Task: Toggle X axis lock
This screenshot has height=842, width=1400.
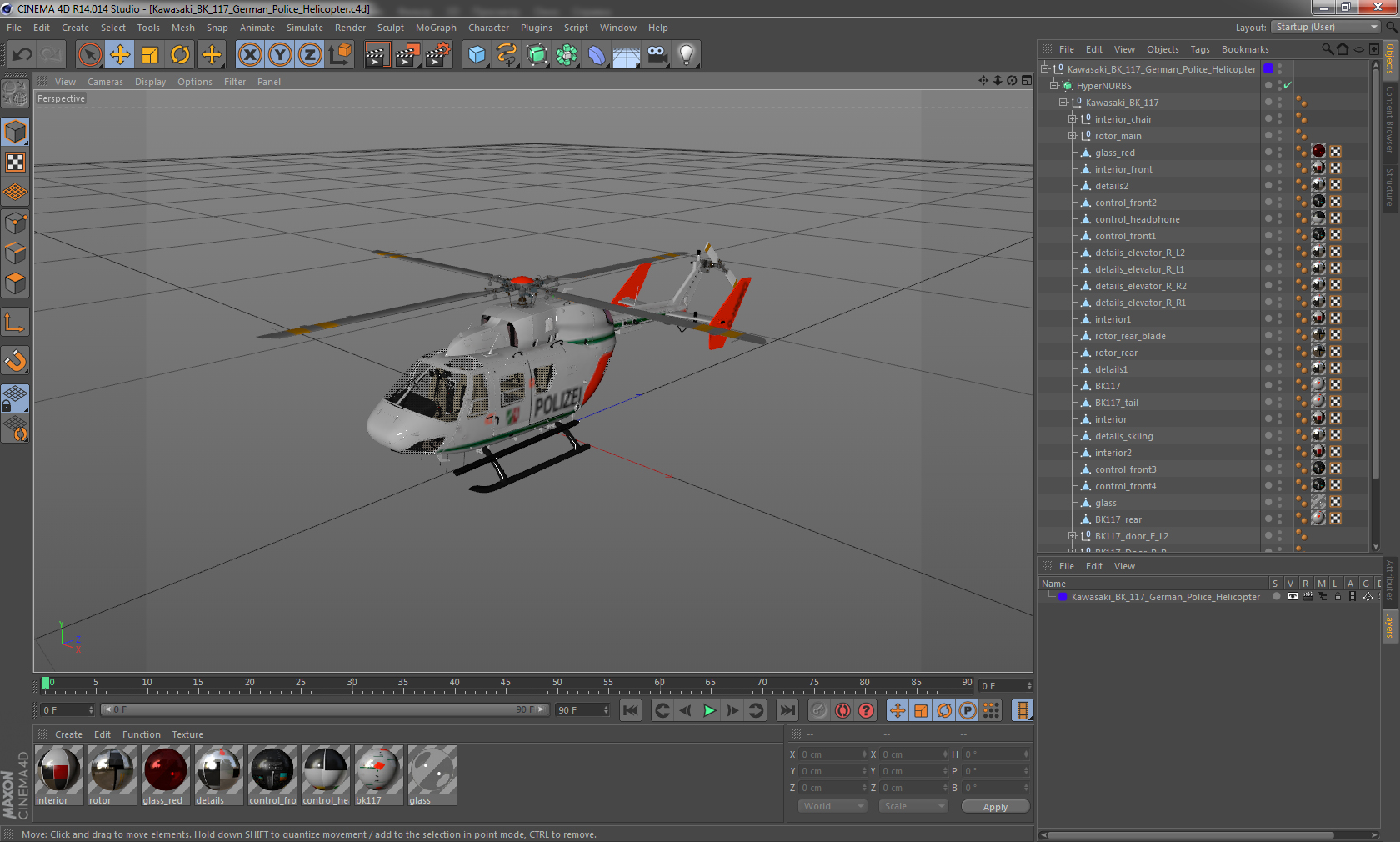Action: (x=249, y=55)
